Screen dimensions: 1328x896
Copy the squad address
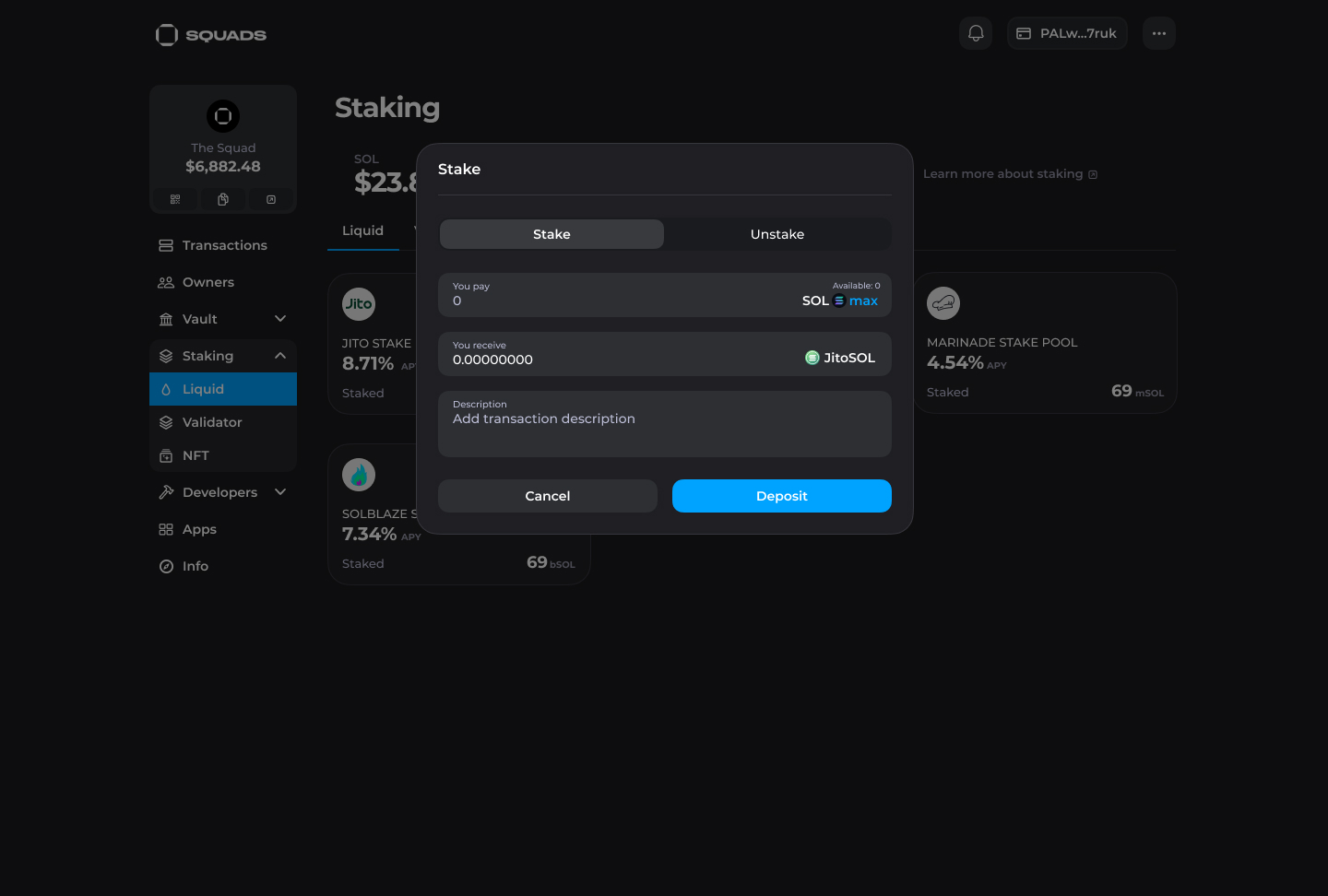(x=223, y=199)
